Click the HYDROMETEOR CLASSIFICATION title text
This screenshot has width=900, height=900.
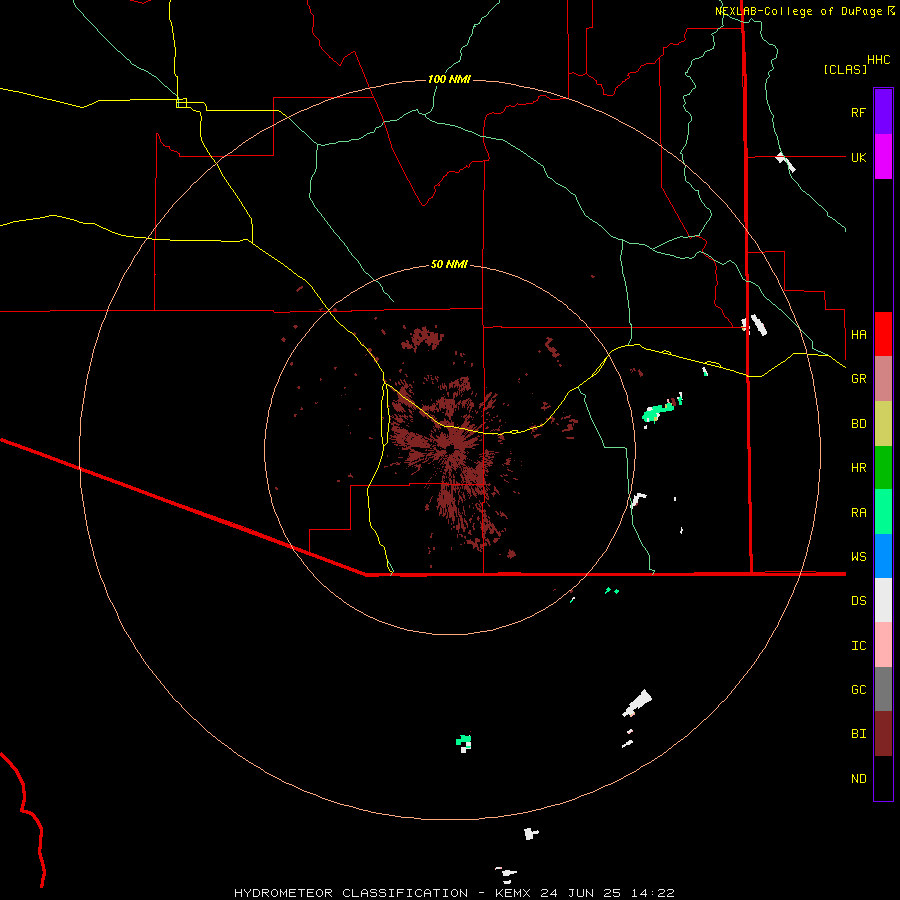[x=351, y=893]
